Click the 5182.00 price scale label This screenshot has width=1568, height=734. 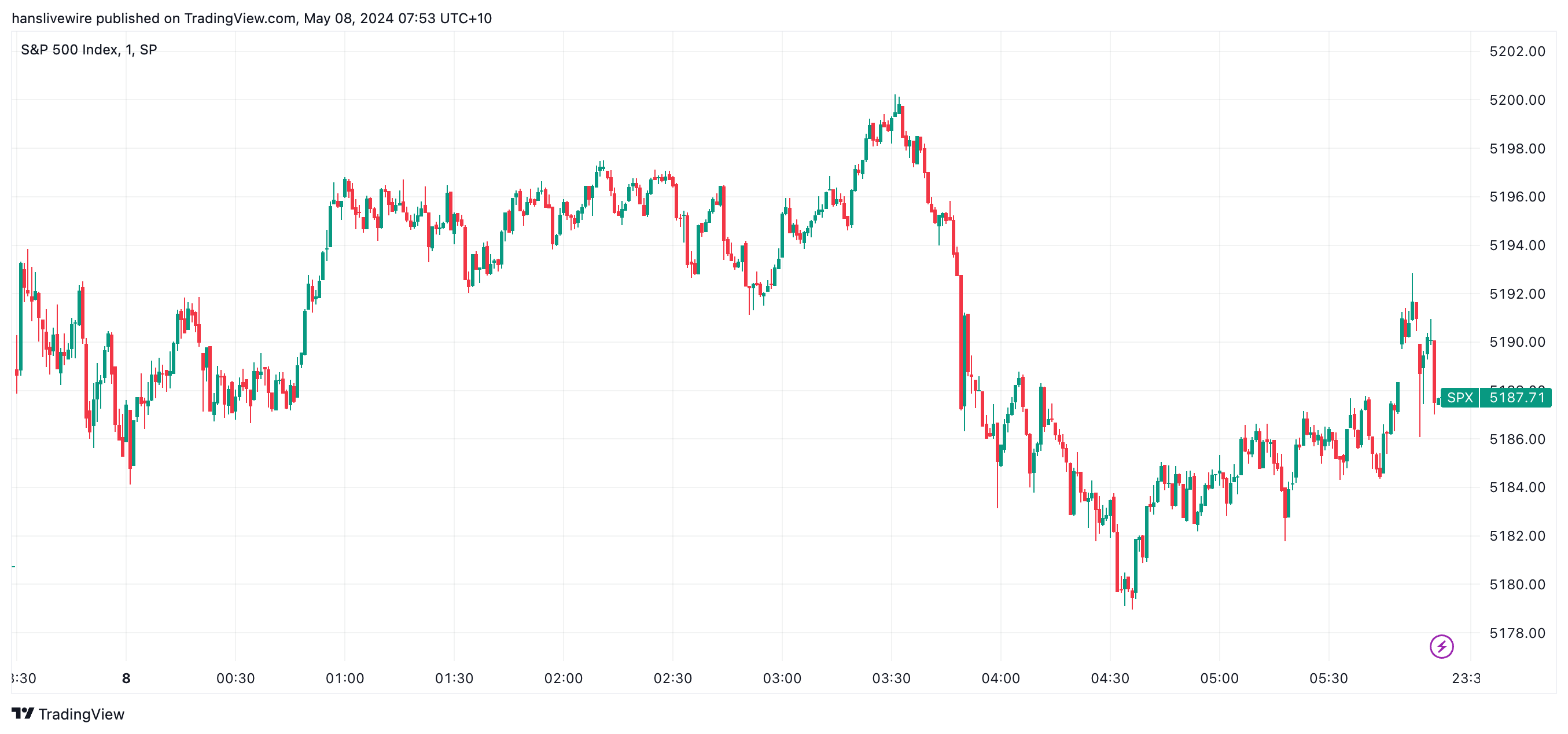(x=1517, y=536)
